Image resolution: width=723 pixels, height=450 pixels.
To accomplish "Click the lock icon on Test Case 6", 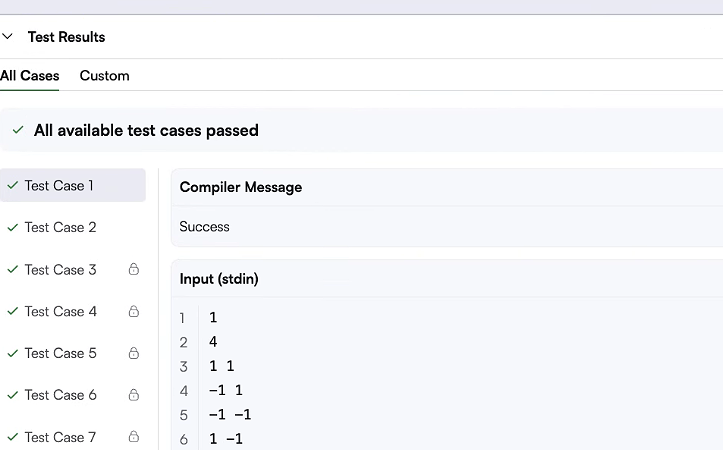I will (x=134, y=395).
